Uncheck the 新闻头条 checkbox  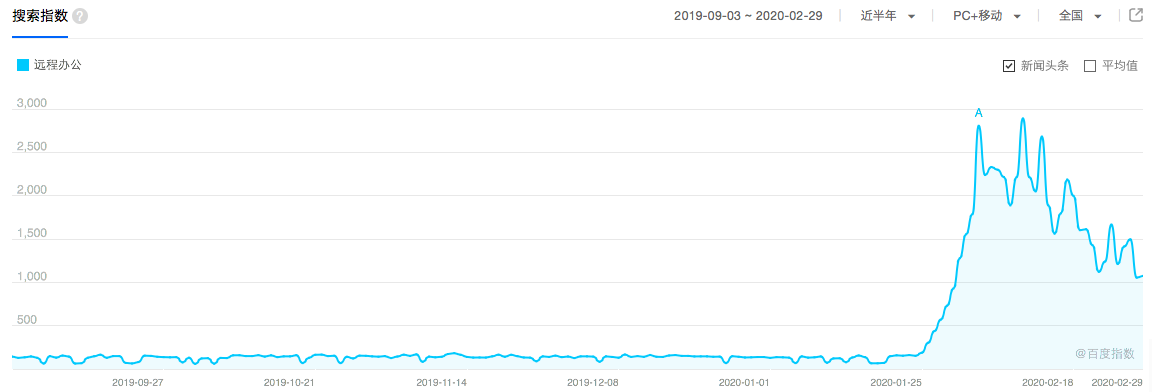[x=1009, y=66]
